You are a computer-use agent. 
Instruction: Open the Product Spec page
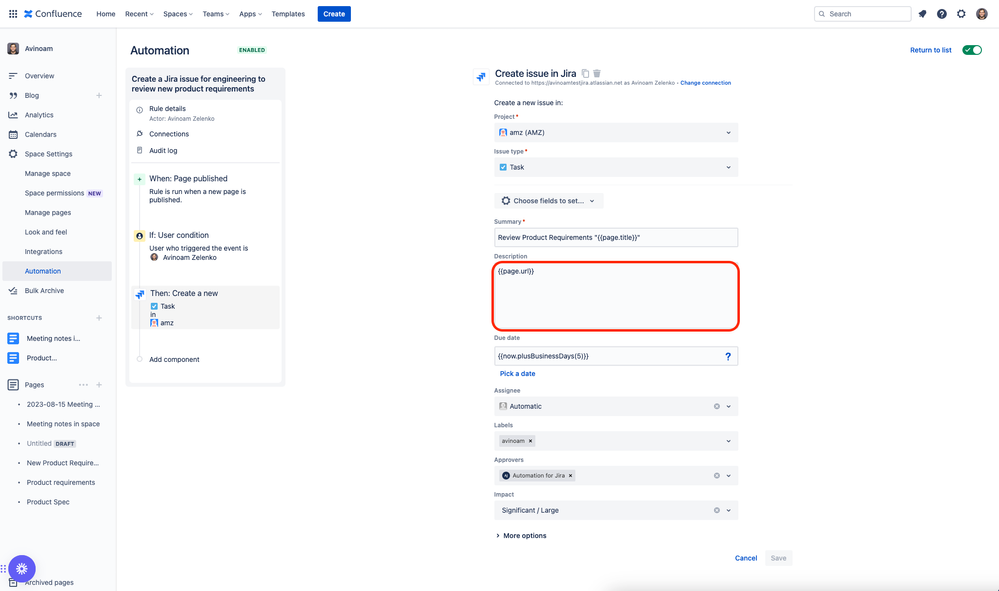click(x=48, y=502)
